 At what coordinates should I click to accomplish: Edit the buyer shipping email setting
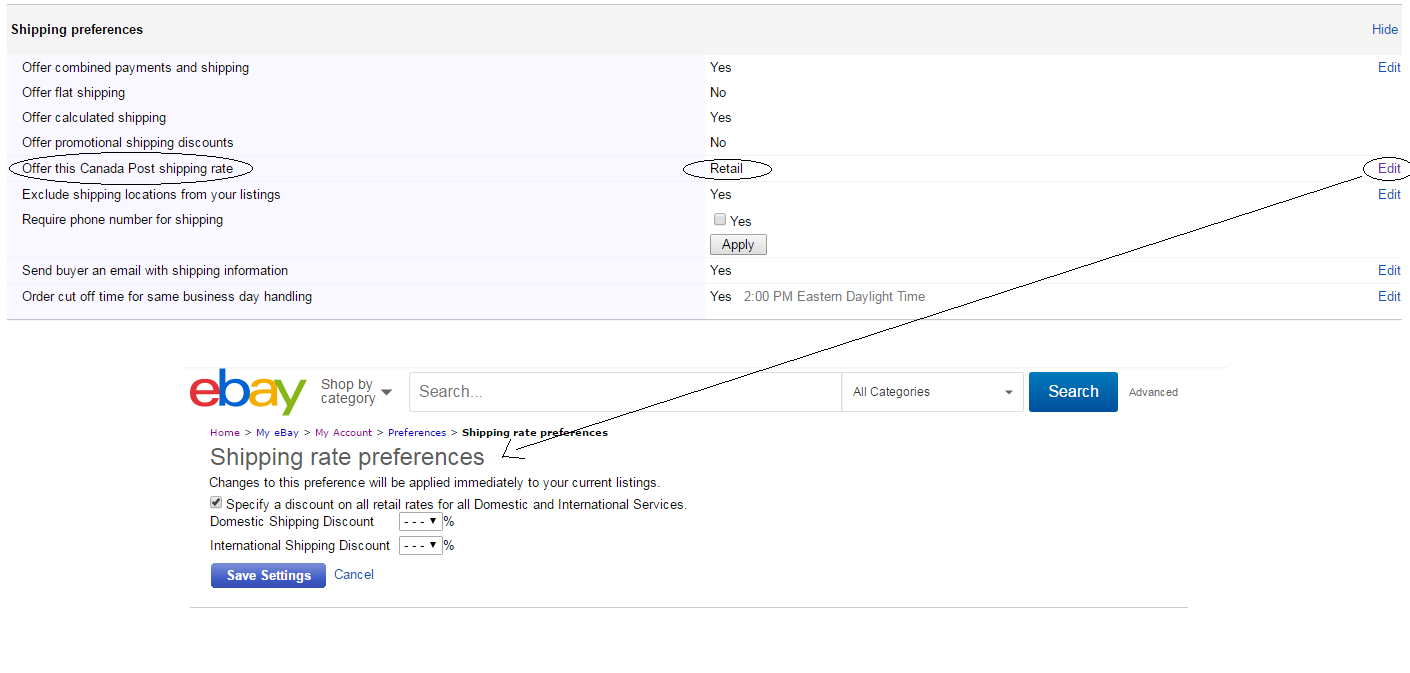[1389, 271]
